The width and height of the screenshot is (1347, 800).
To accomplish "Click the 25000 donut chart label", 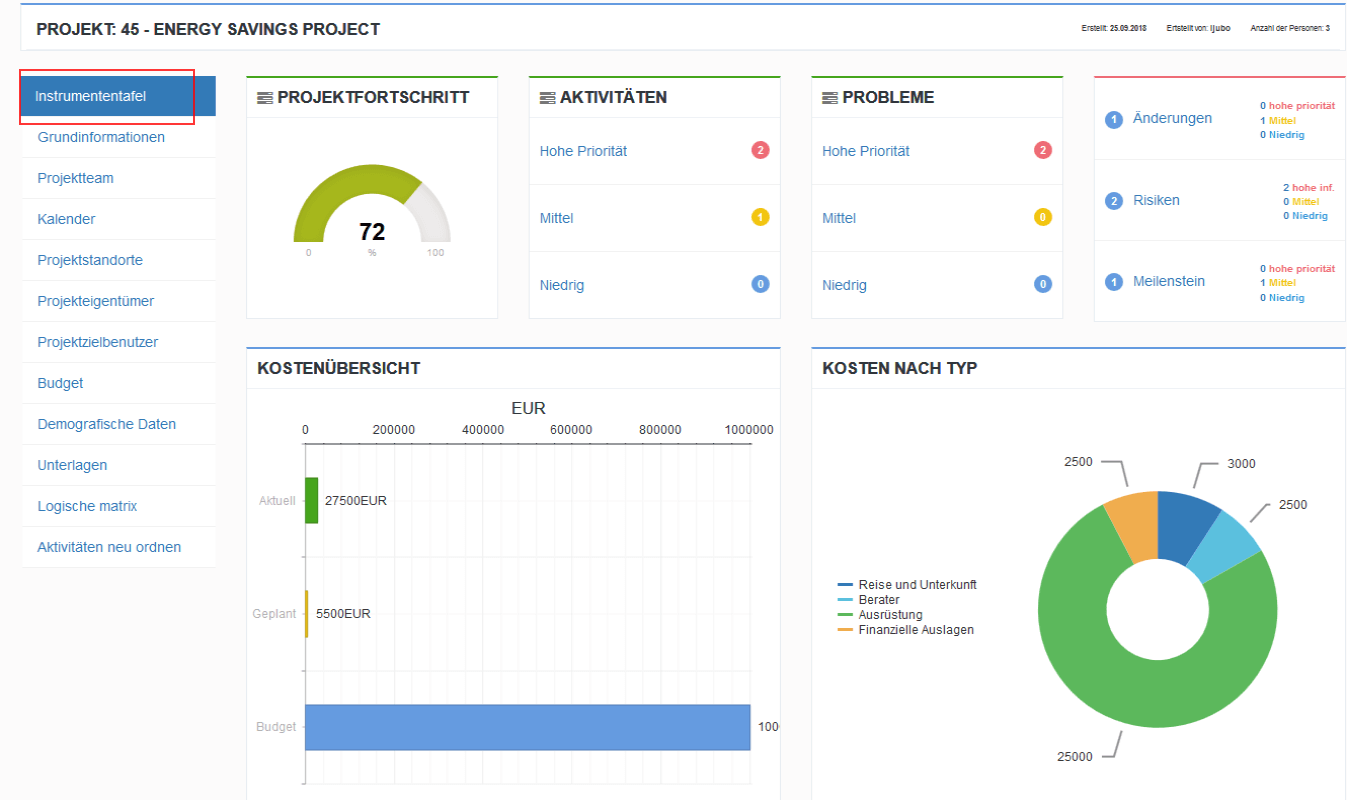I will pos(1075,757).
